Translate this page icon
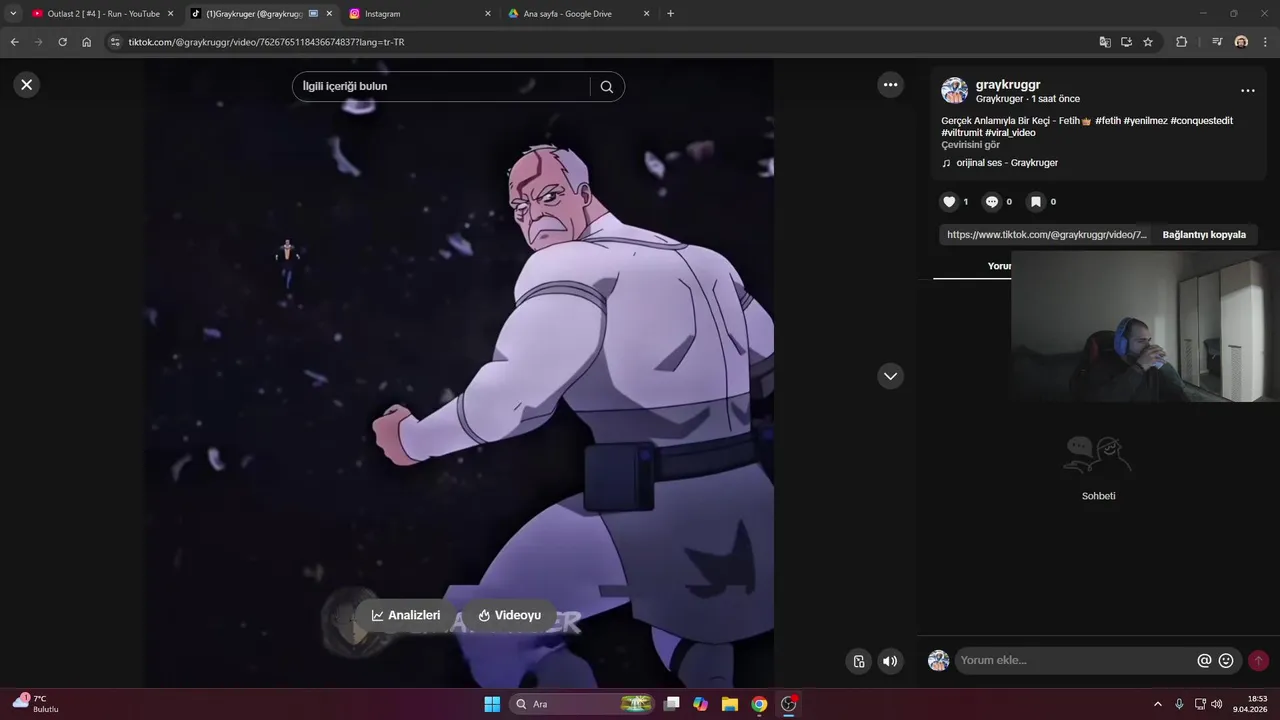The image size is (1280, 720). pos(1104,42)
